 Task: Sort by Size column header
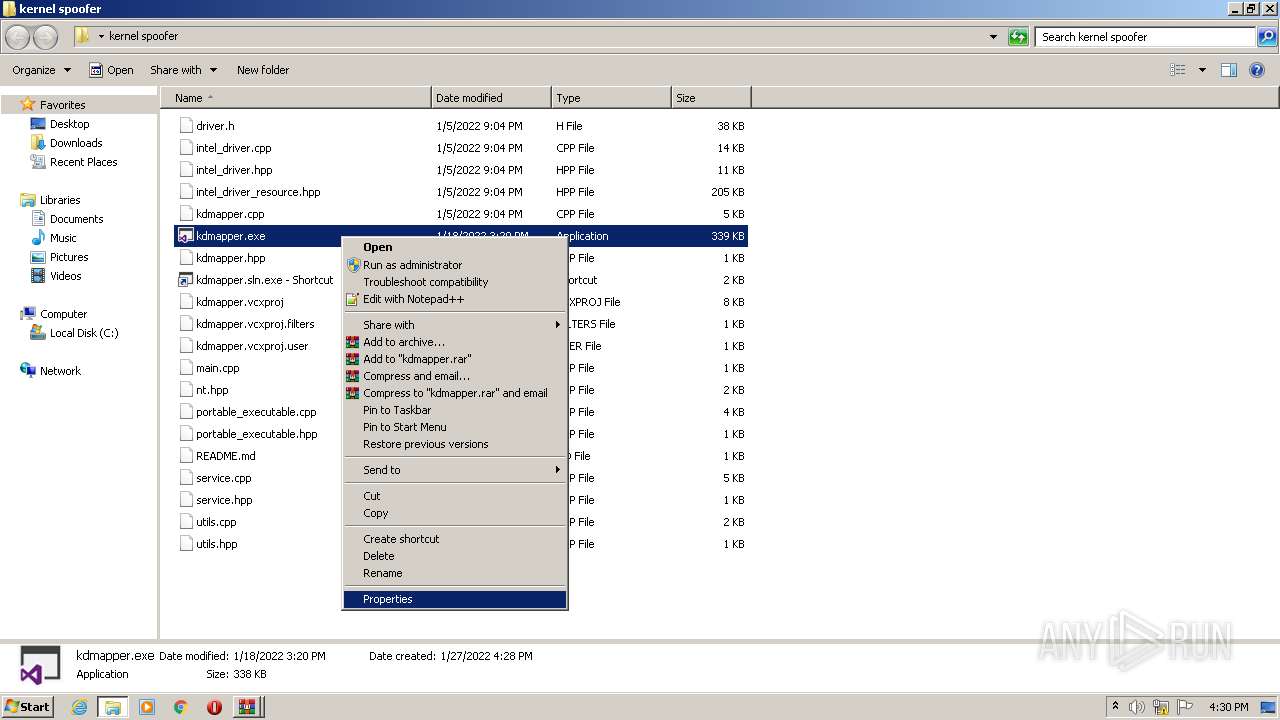[711, 98]
